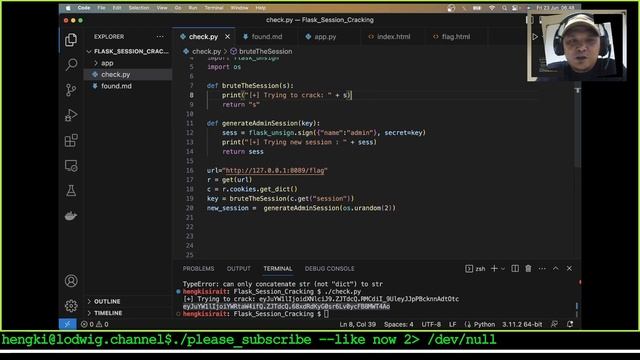
Task: Click the webcam video overlay thumbnail
Action: [x=577, y=46]
